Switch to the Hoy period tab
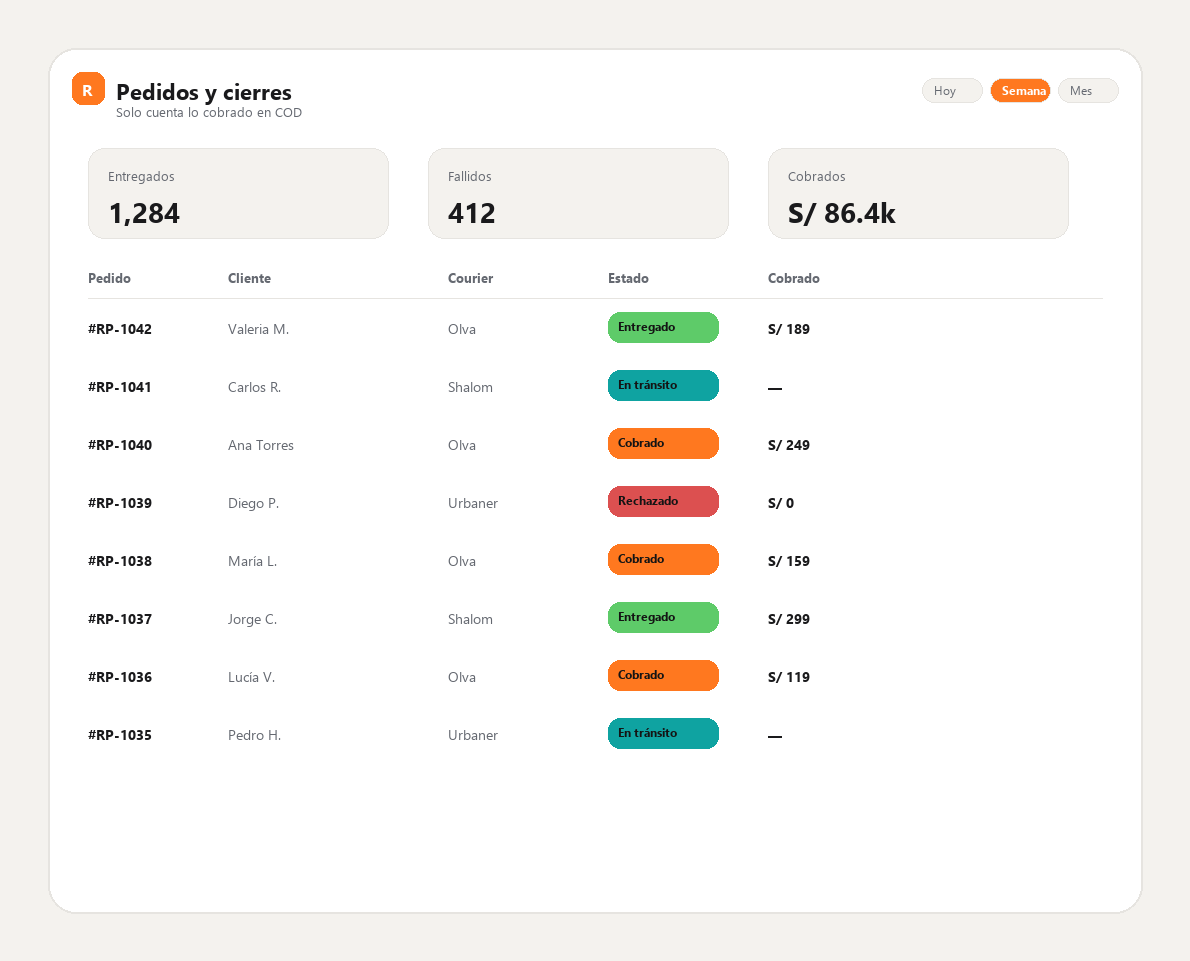This screenshot has height=961, width=1190. [952, 90]
